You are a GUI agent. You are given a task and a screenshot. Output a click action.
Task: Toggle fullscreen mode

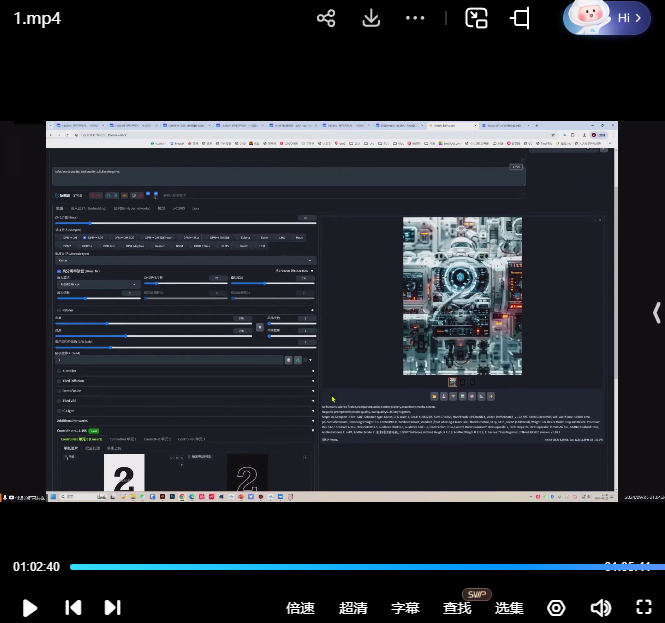click(644, 607)
